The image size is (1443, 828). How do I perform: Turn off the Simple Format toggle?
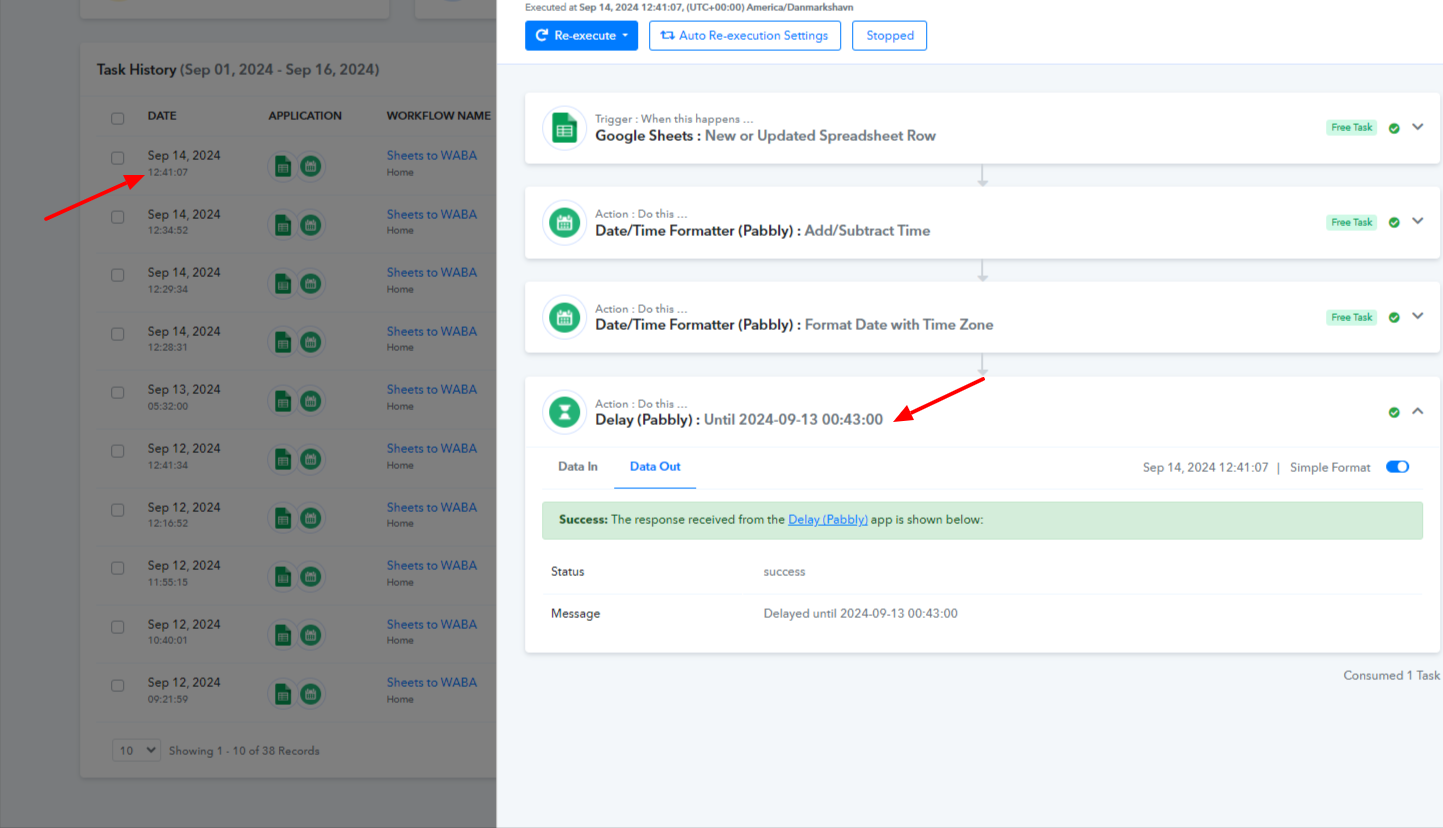[x=1397, y=467]
